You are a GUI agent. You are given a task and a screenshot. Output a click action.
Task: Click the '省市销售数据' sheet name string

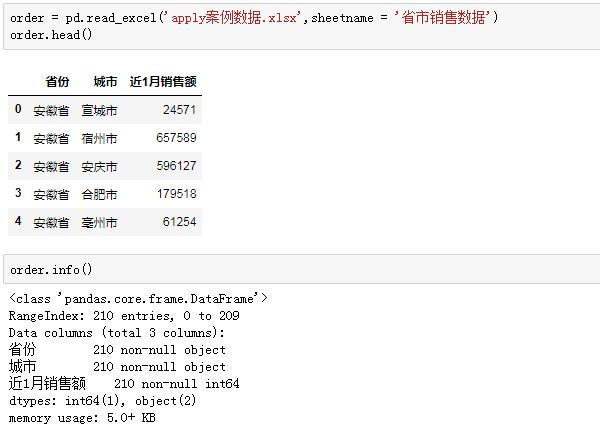(x=443, y=17)
